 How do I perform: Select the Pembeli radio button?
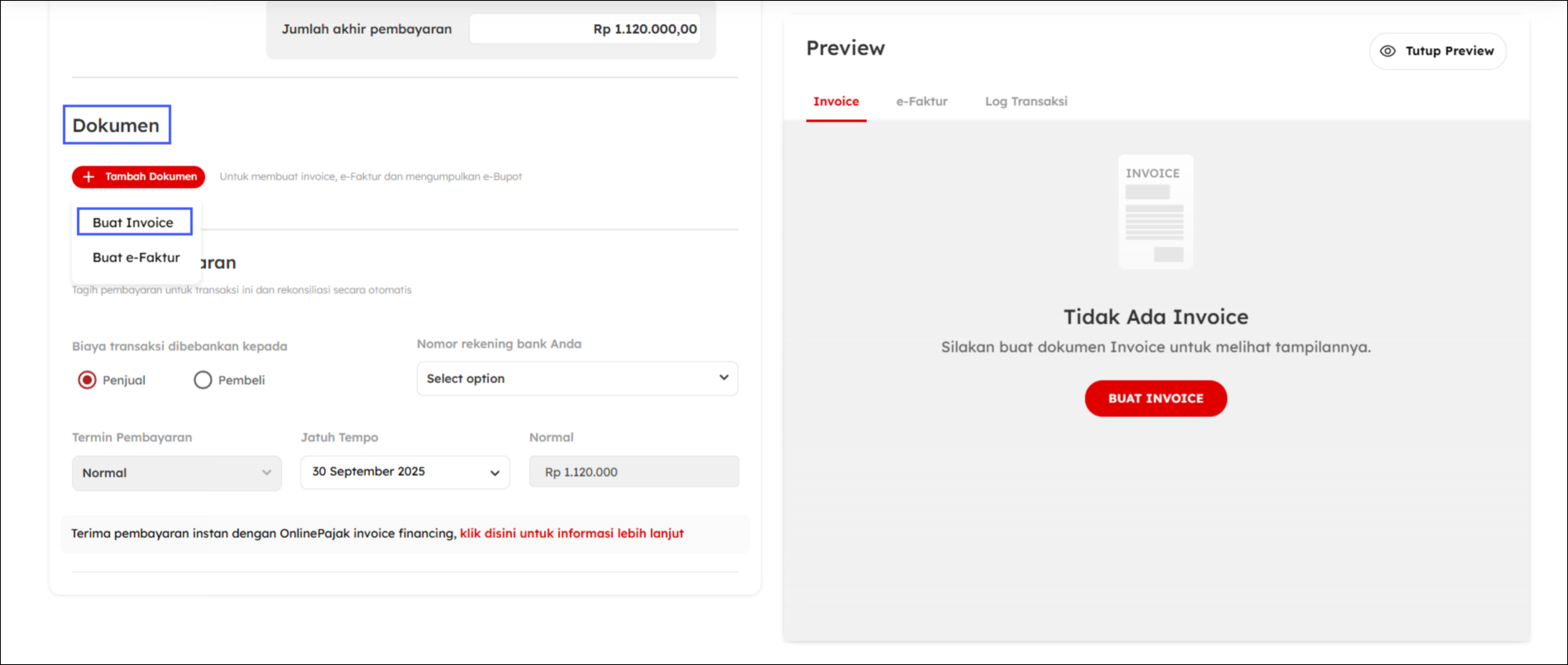click(x=203, y=380)
